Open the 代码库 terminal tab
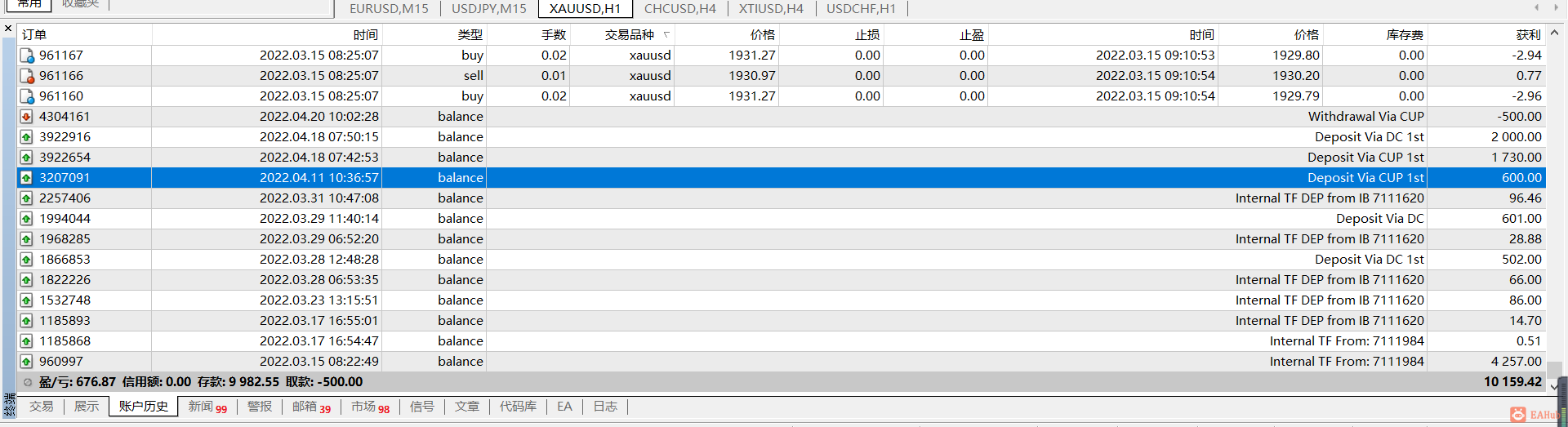 [518, 407]
